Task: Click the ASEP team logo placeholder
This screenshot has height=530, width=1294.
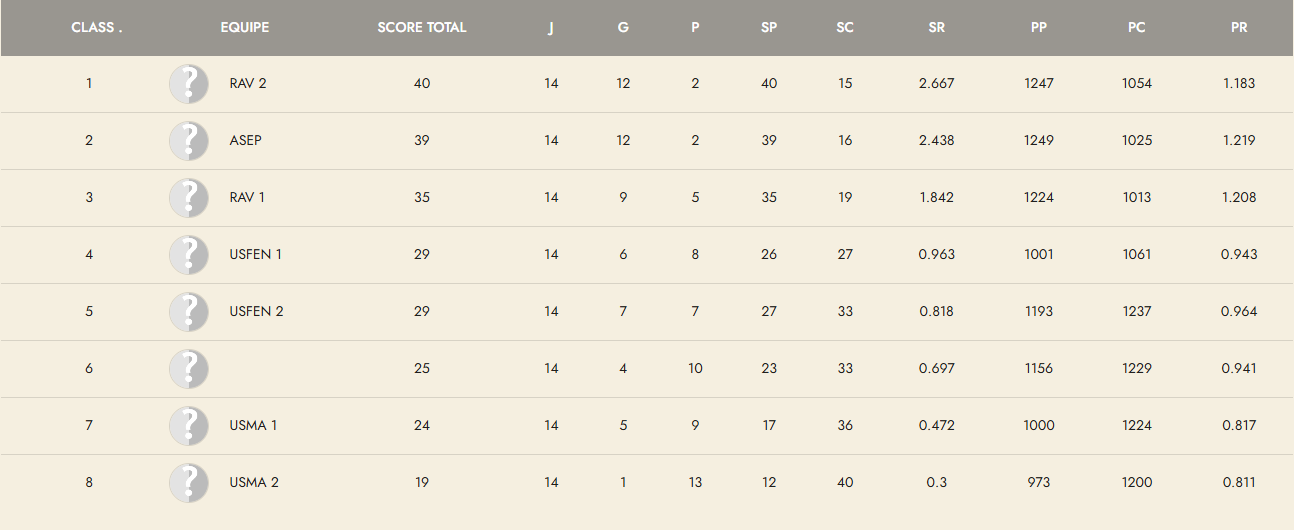Action: pos(189,141)
